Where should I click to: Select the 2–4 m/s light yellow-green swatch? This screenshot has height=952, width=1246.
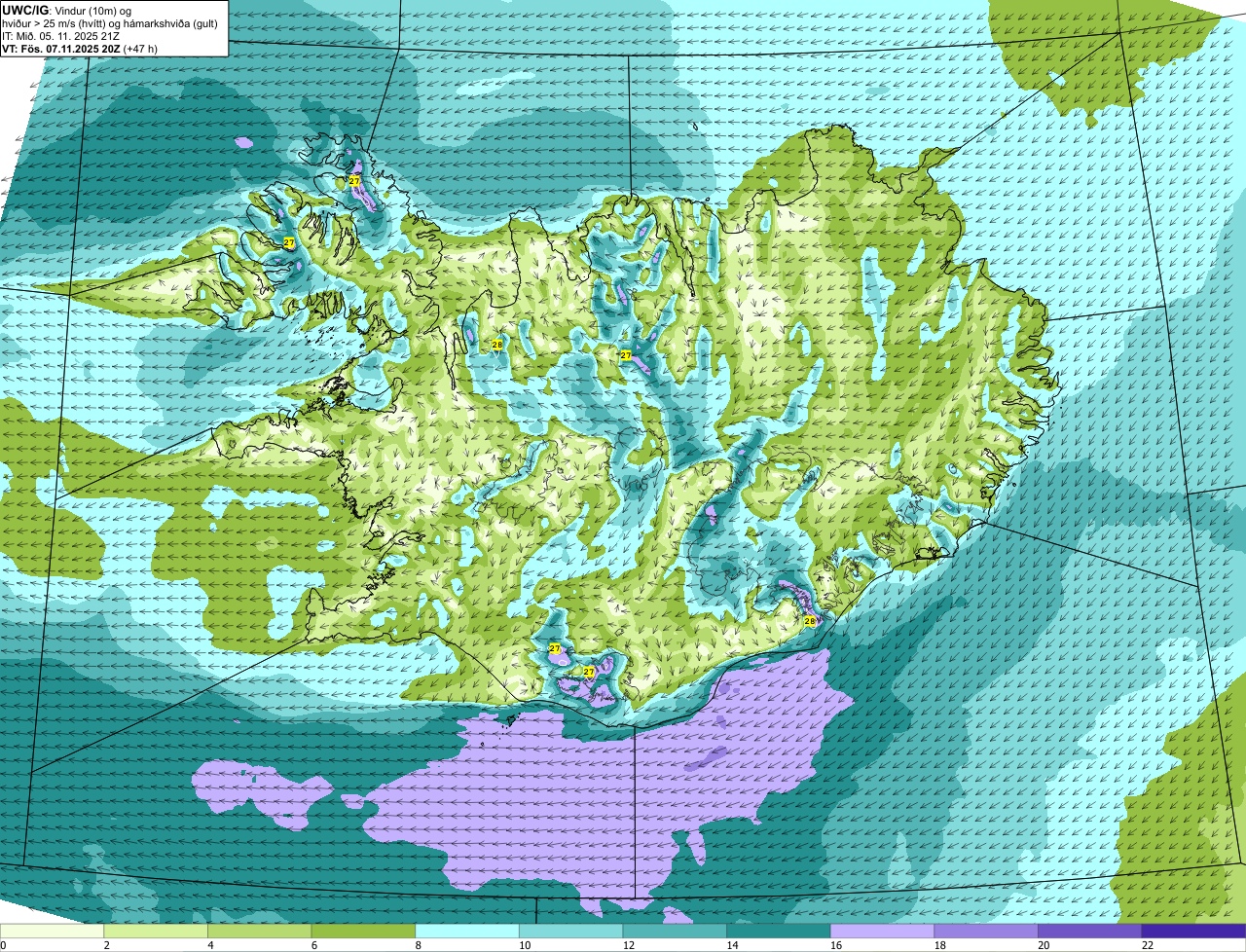156,931
